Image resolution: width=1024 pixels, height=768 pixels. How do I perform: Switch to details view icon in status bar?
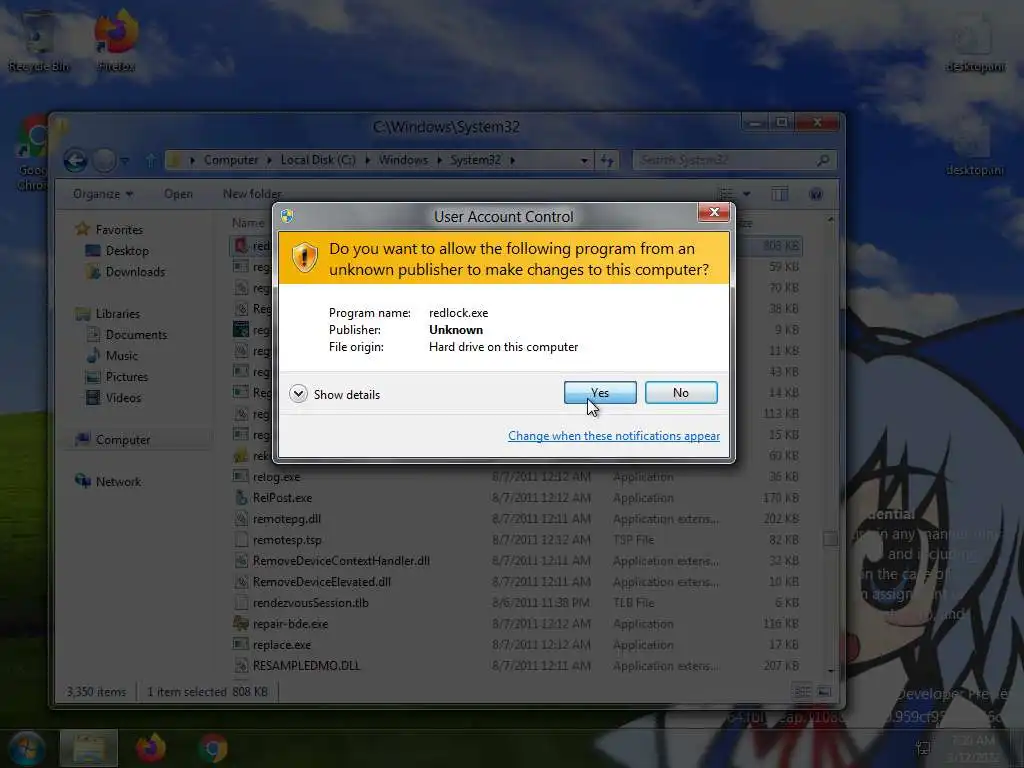(x=803, y=691)
